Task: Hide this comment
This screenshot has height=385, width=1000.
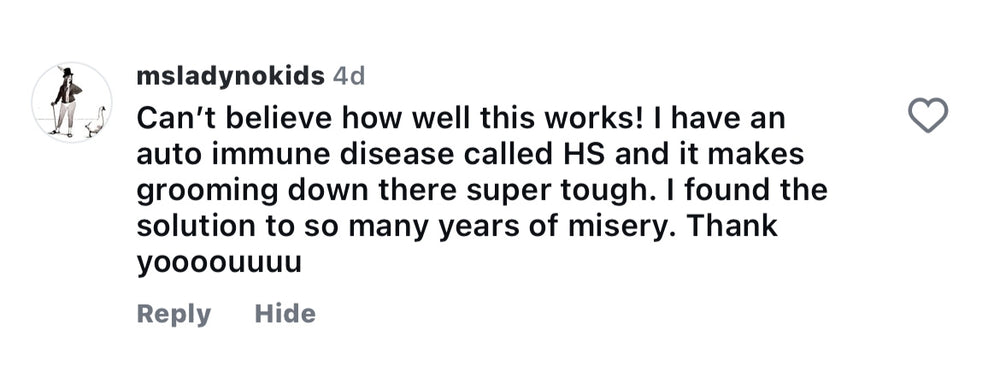Action: [x=285, y=314]
